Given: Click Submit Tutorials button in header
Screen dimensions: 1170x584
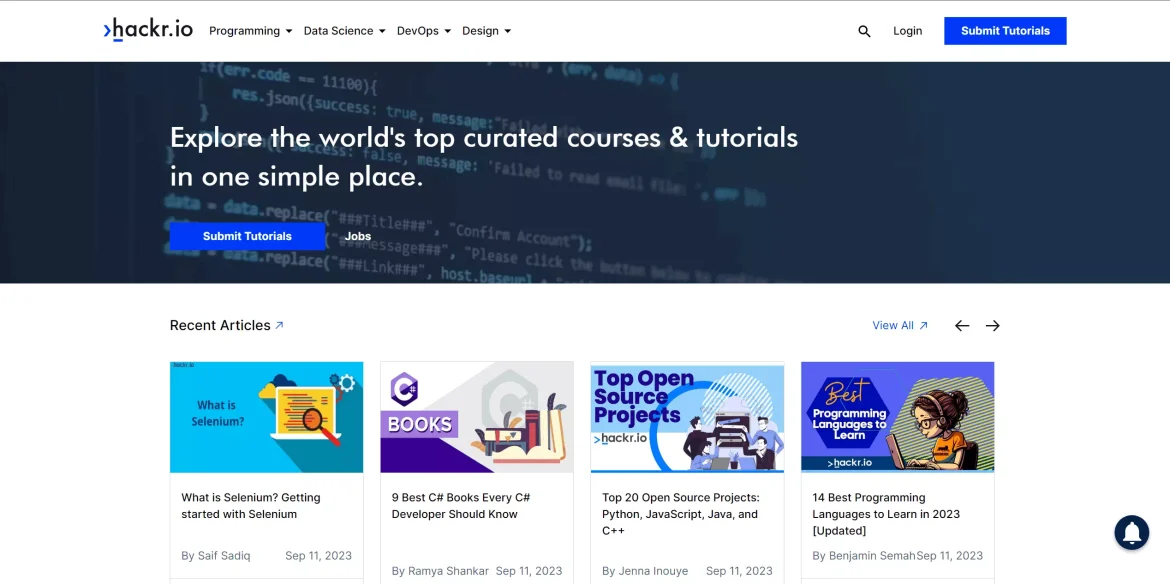Looking at the screenshot, I should click(x=1005, y=31).
